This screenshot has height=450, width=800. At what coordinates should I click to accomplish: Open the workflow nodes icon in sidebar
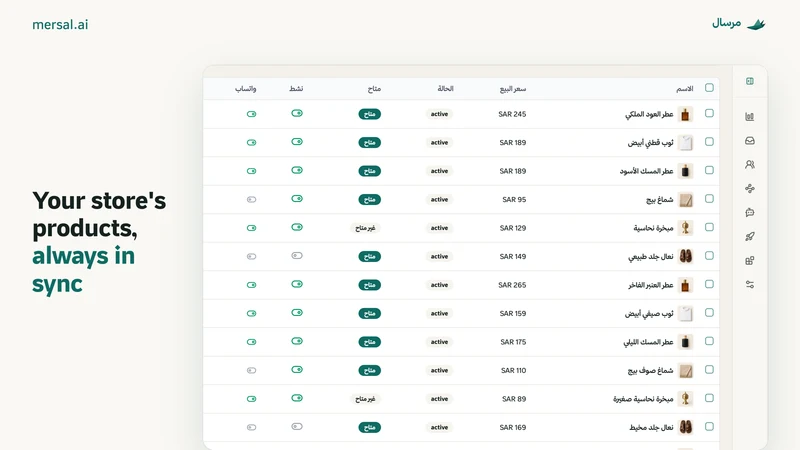749,189
